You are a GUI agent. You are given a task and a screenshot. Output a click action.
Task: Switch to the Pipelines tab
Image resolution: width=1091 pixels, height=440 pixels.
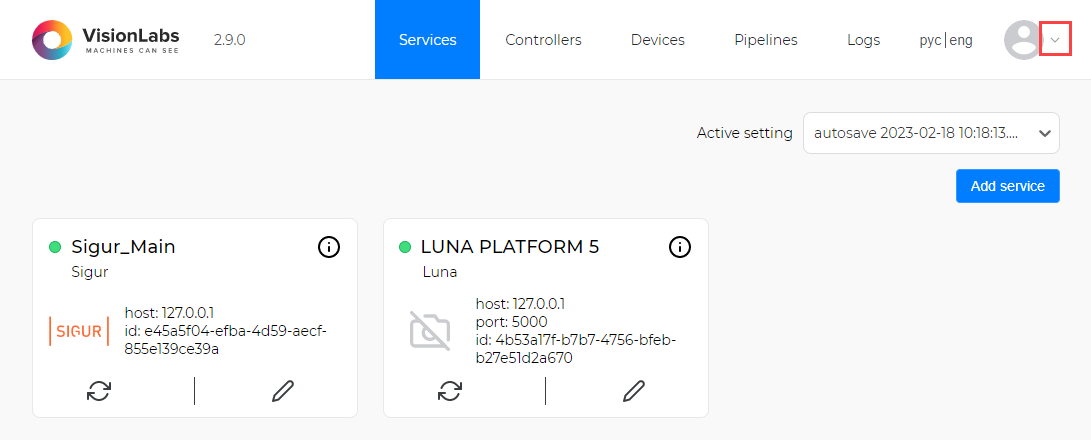(x=766, y=40)
